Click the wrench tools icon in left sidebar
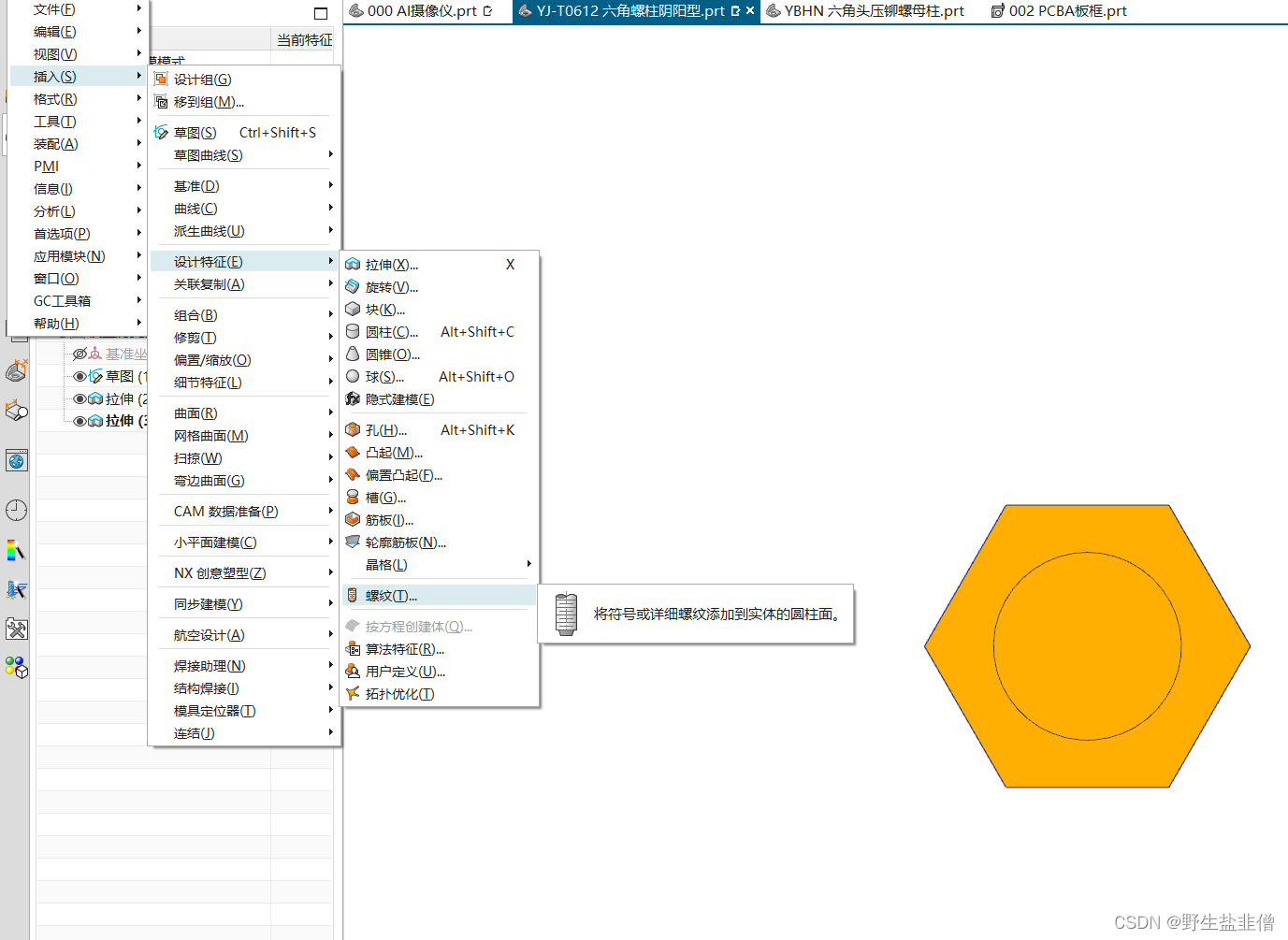Image resolution: width=1288 pixels, height=940 pixels. (x=16, y=629)
